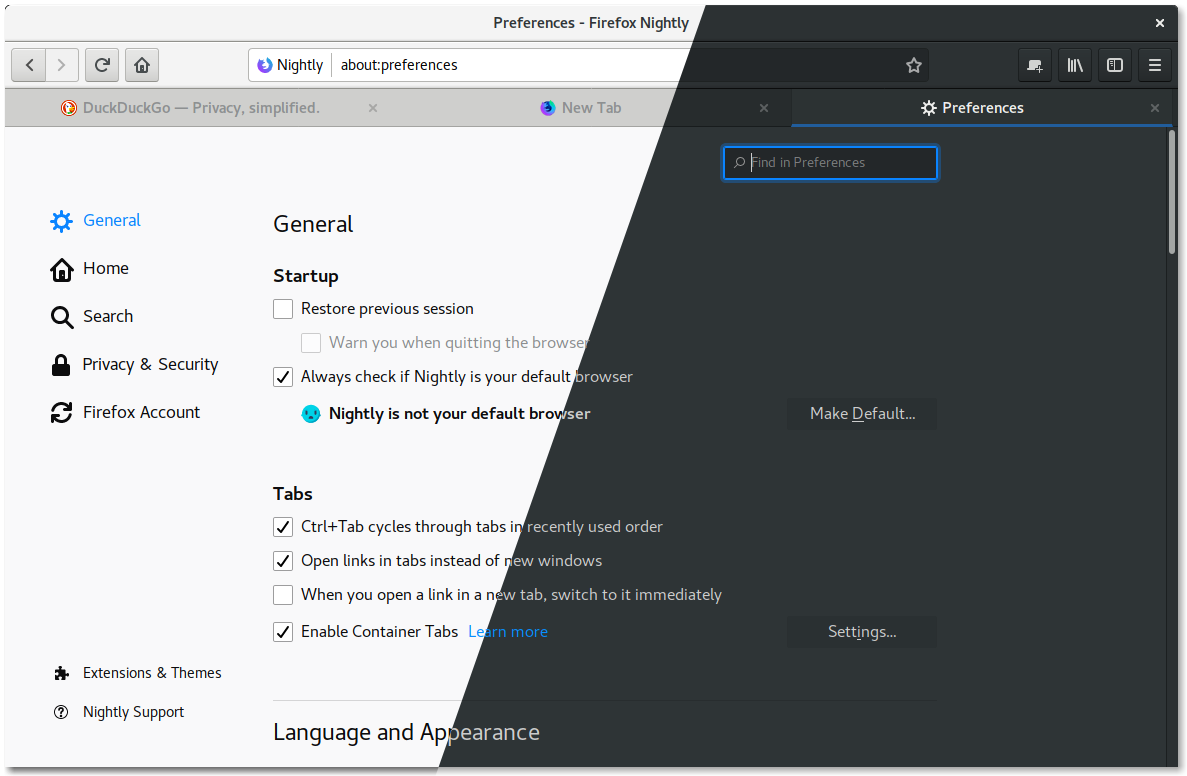The width and height of the screenshot is (1187, 776).
Task: Click the gear icon on the Preferences tab
Action: click(x=929, y=108)
